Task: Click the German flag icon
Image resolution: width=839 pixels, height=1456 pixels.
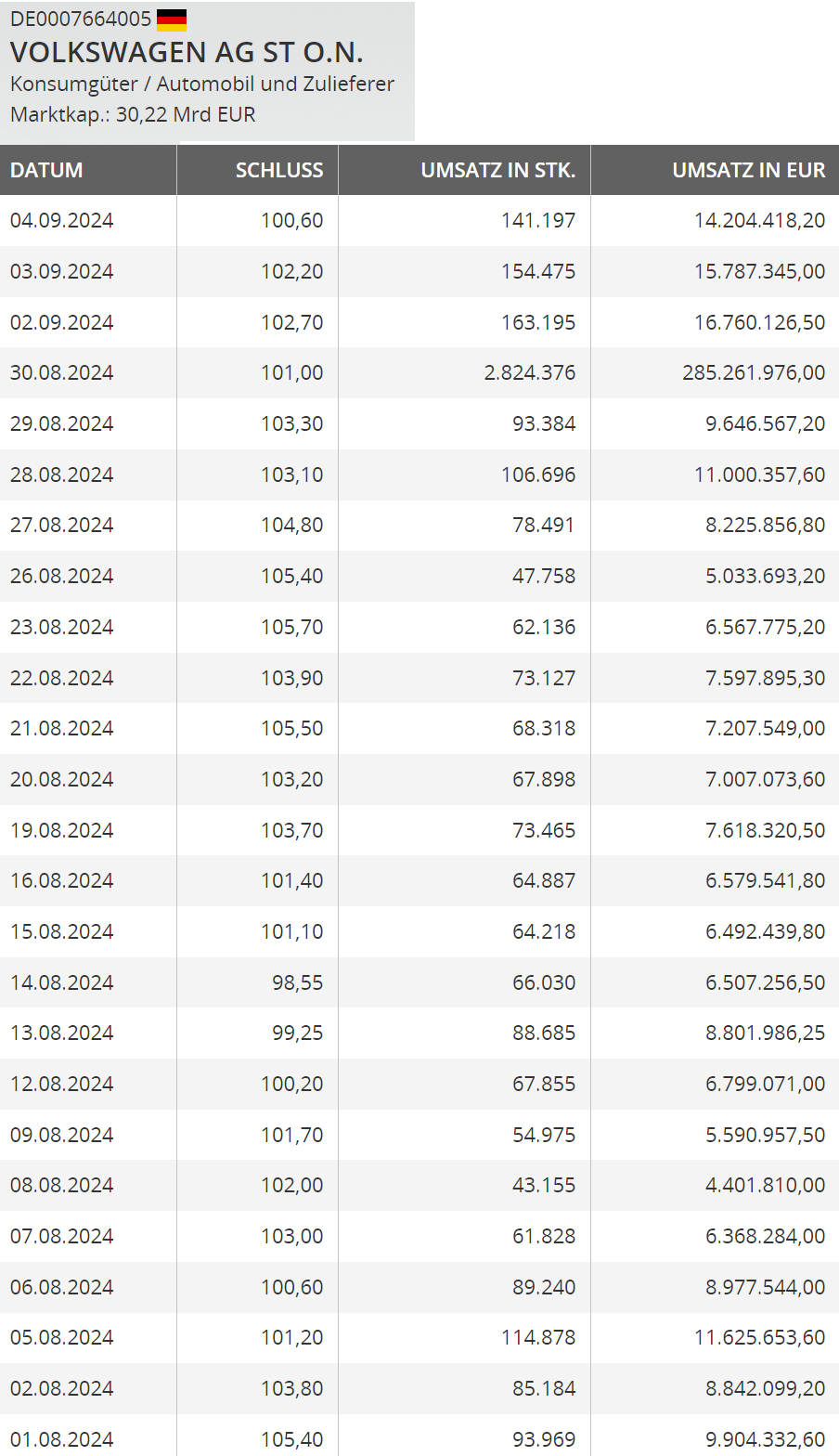Action: [x=172, y=19]
